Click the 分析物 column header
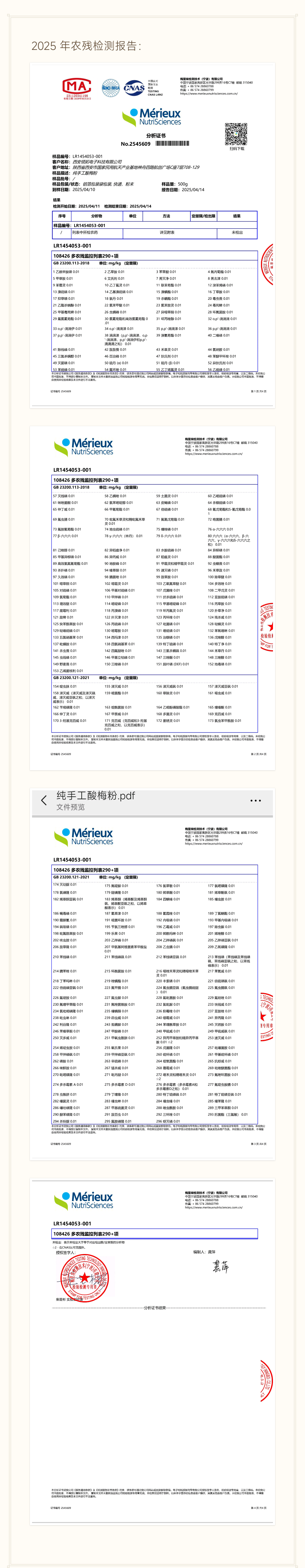The height and width of the screenshot is (1568, 305). coord(97,216)
